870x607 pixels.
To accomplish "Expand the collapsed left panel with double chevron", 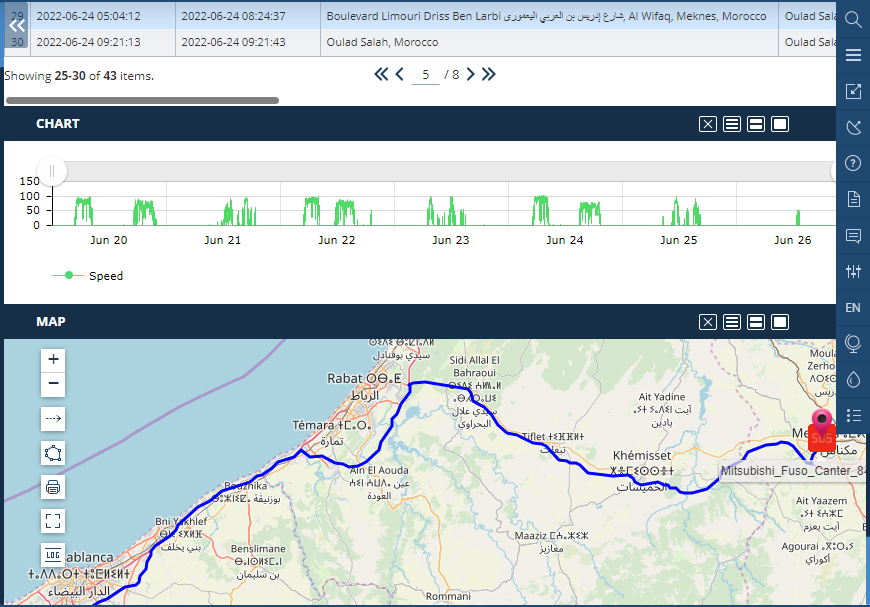I will (17, 26).
